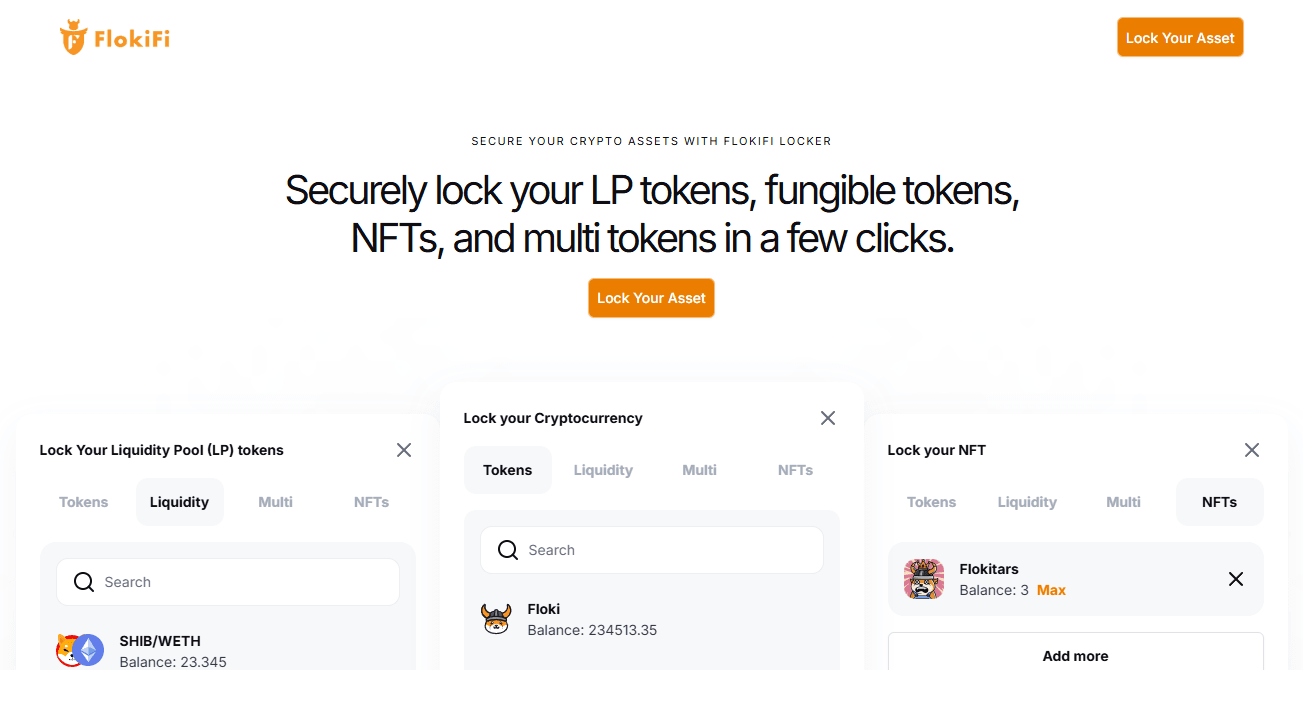Screen dimensions: 1303x725
Task: Open the Multi tab in the LP tokens card
Action: [275, 501]
